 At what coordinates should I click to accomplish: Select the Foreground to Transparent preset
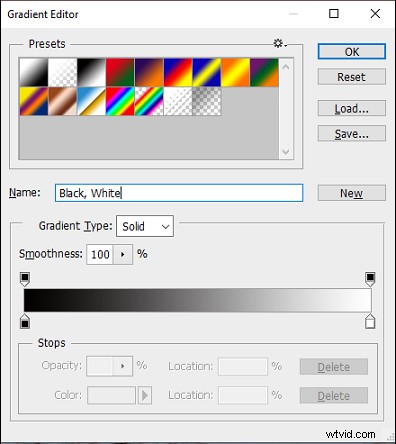(x=62, y=72)
